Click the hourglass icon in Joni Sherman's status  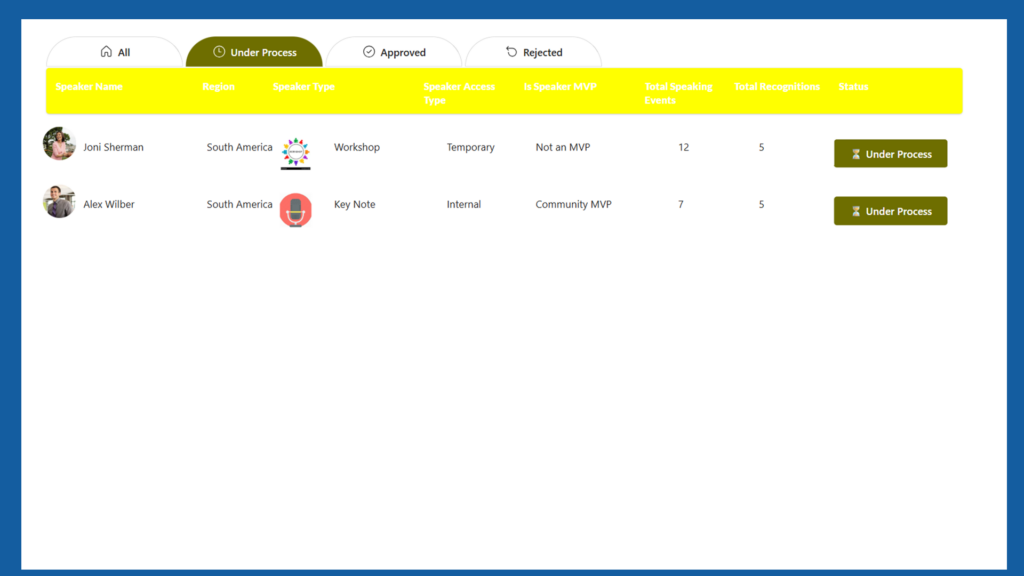point(856,154)
